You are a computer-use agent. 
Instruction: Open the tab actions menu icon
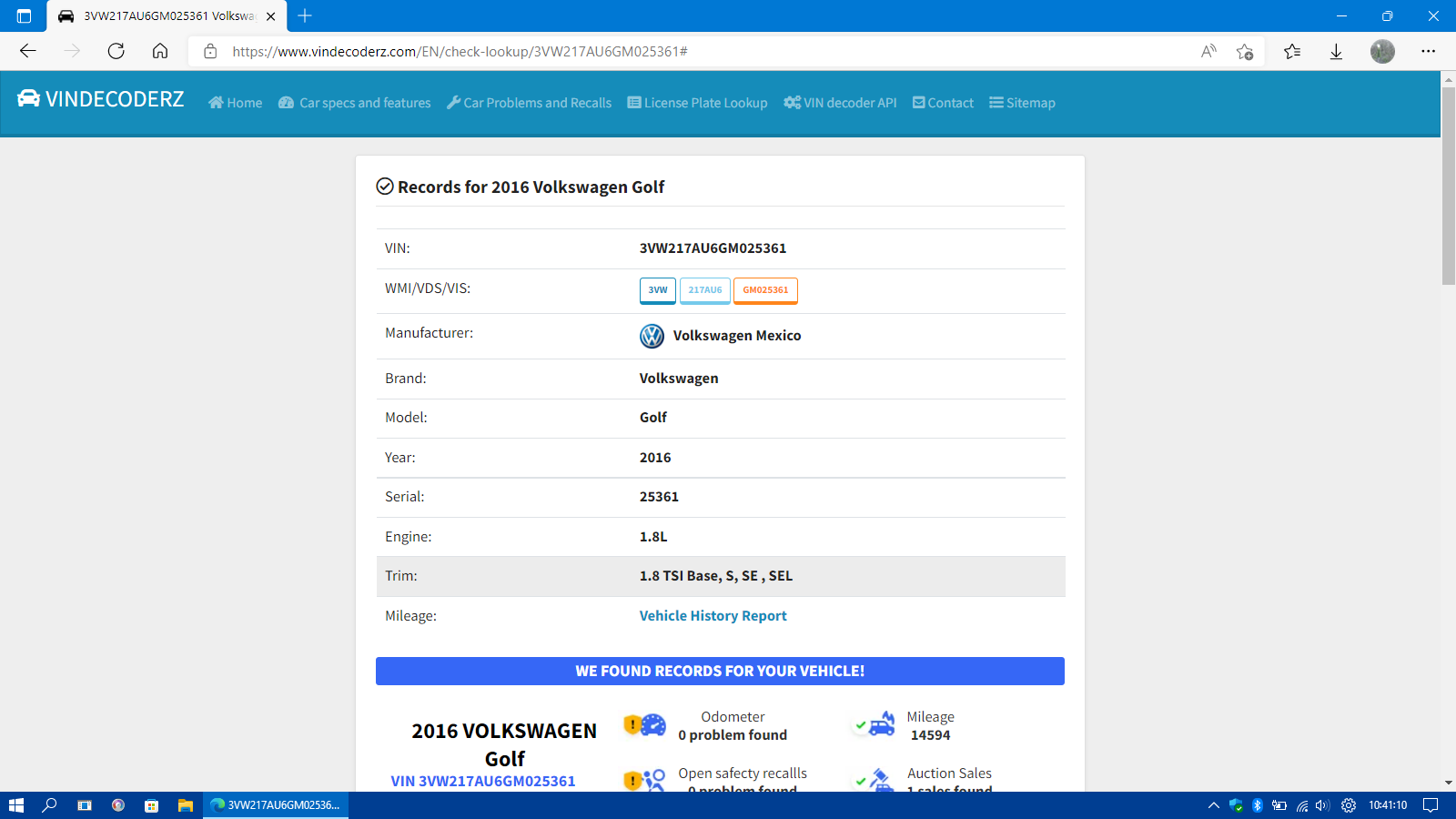tap(24, 15)
